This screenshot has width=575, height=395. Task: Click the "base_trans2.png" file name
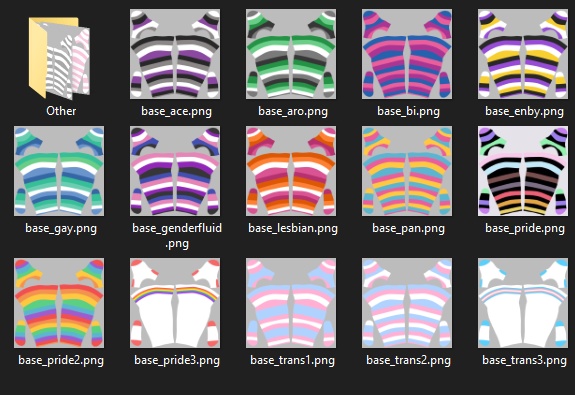(408, 361)
